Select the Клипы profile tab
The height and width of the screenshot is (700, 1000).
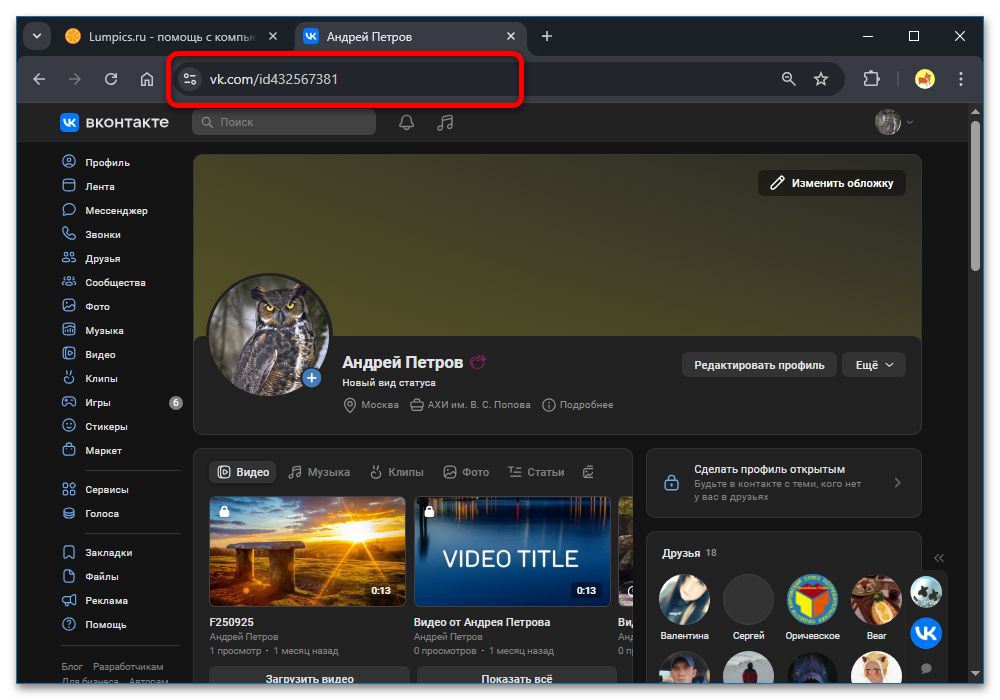point(397,472)
